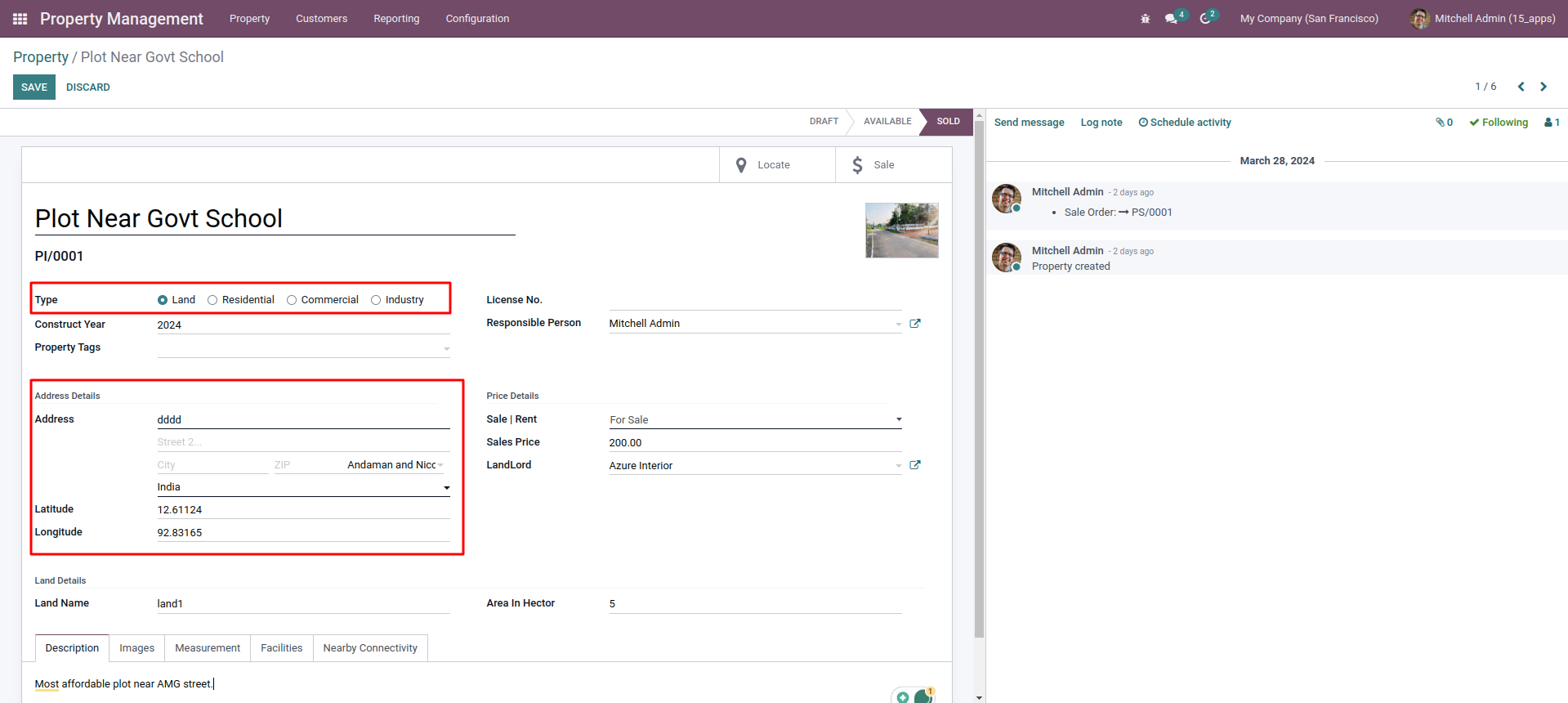Open the Responsible Person dropdown

pyautogui.click(x=898, y=325)
